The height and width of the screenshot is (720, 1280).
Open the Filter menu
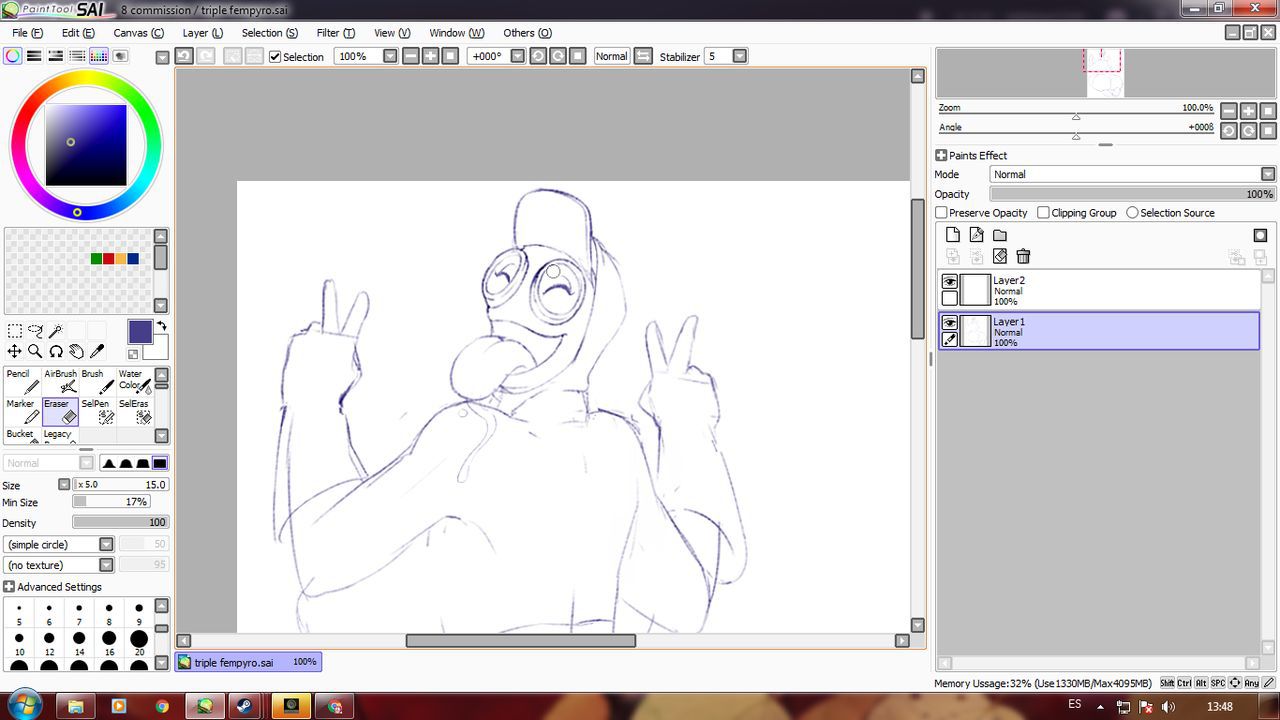click(x=335, y=33)
